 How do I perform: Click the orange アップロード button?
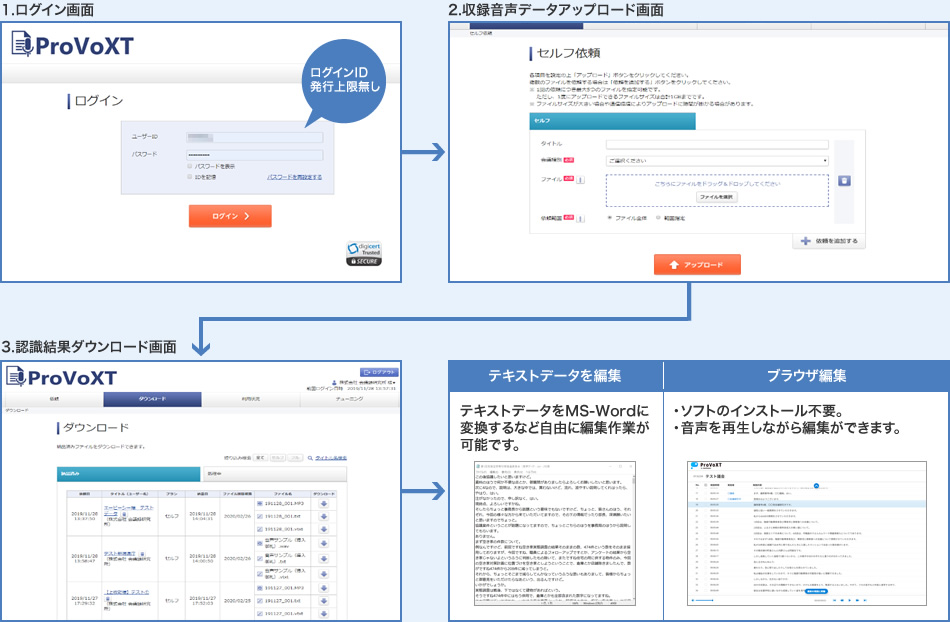[698, 264]
